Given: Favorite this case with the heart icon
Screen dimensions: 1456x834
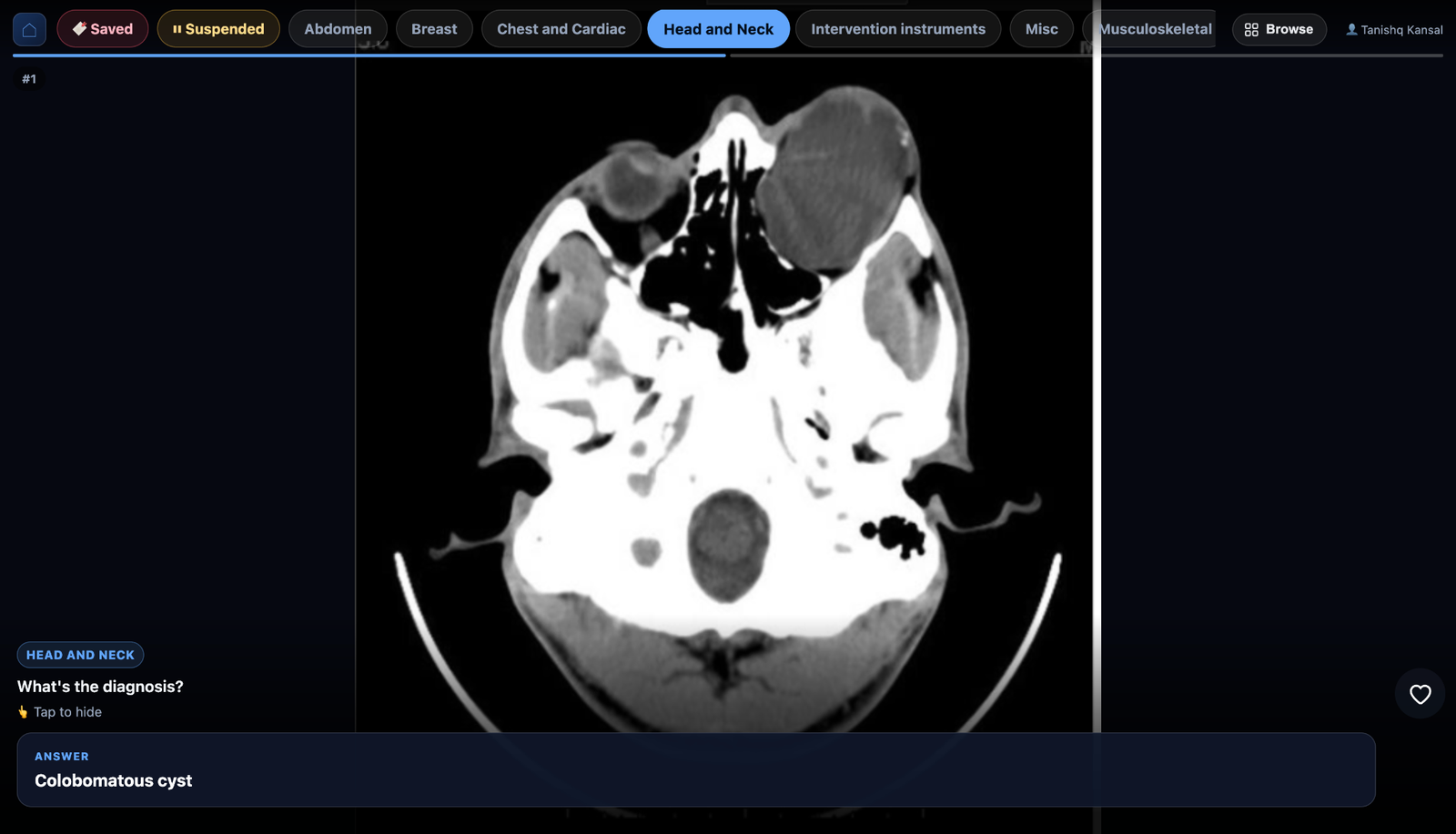Looking at the screenshot, I should coord(1420,694).
